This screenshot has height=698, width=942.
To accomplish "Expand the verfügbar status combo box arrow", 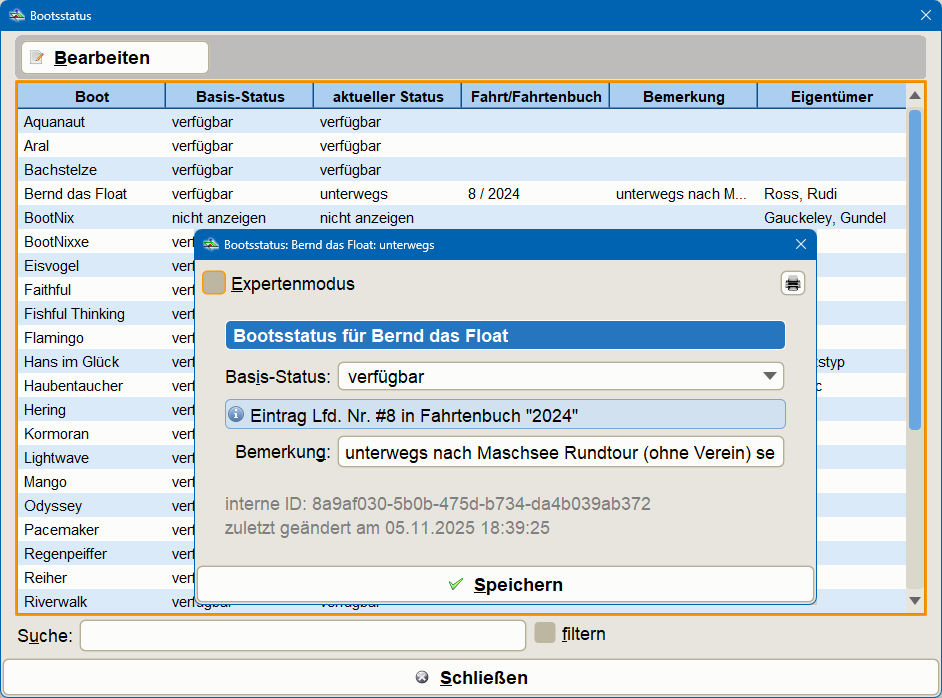I will point(768,376).
